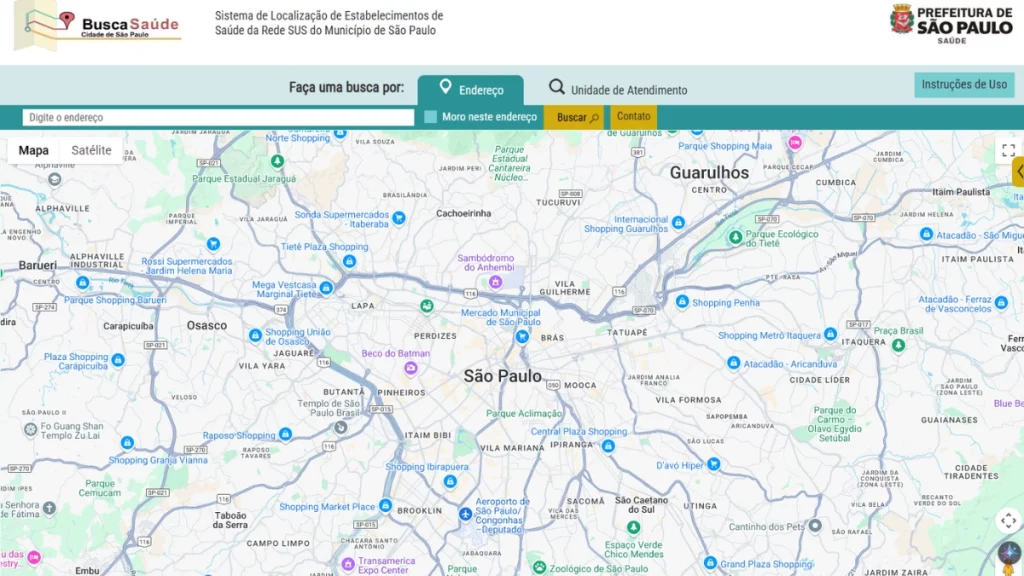Focus the 'Digite o endereço' field
Image resolution: width=1024 pixels, height=576 pixels.
[x=218, y=117]
